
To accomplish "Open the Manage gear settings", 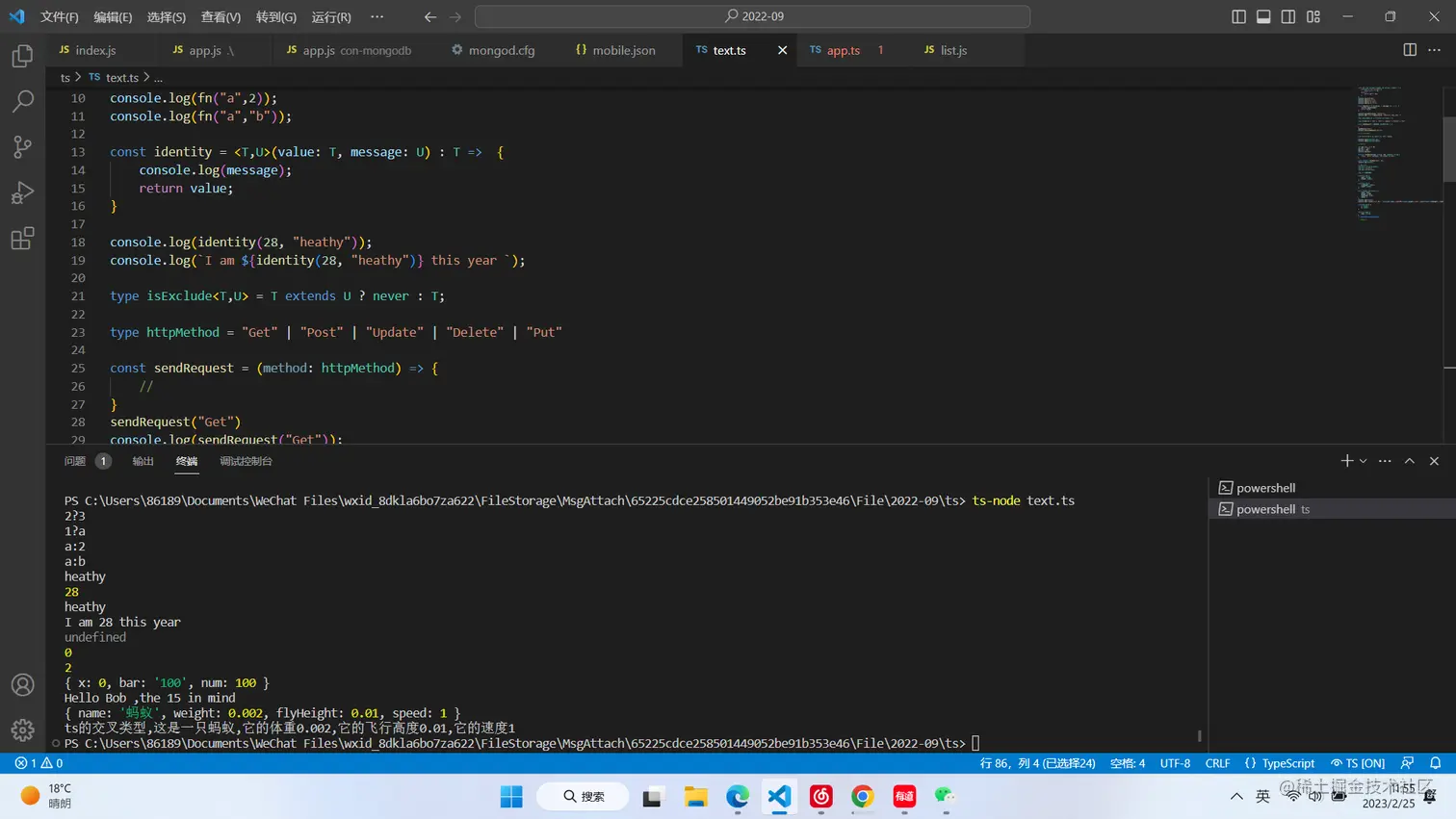I will tap(22, 730).
